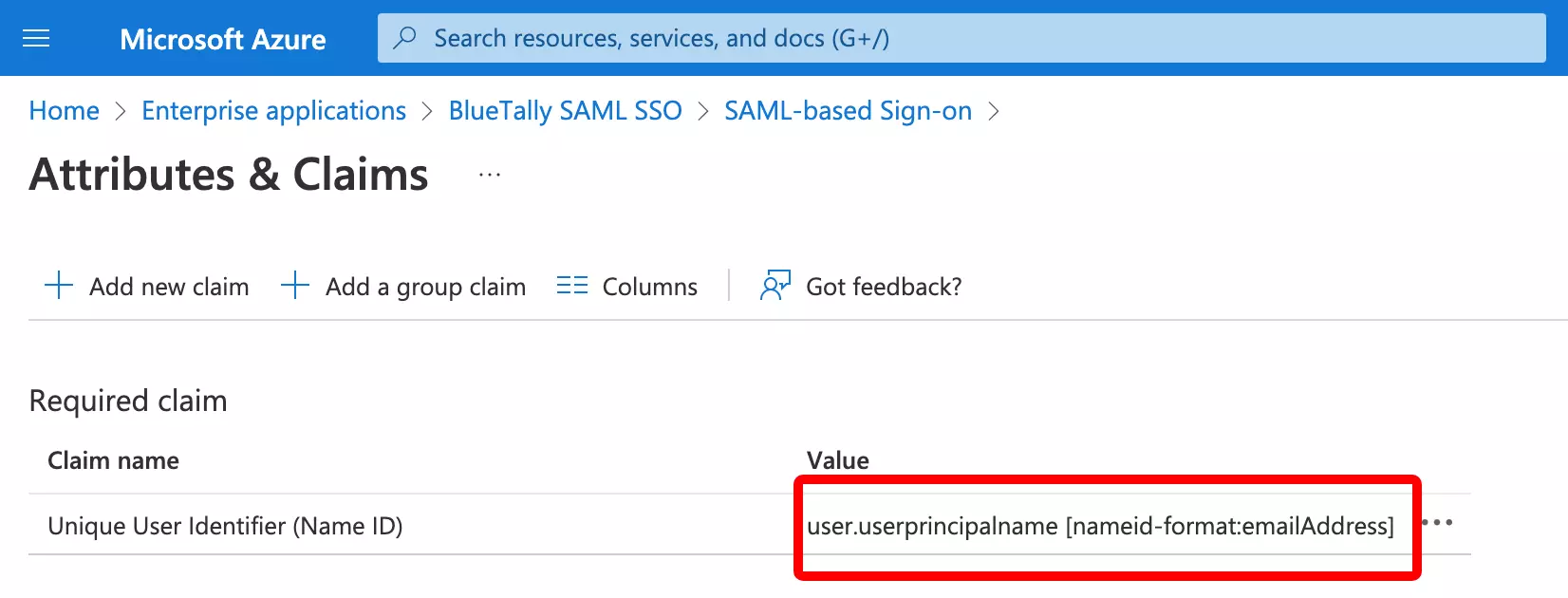Screen dimensions: 1568x598
Task: Click the Microsoft Azure title
Action: pos(223,39)
